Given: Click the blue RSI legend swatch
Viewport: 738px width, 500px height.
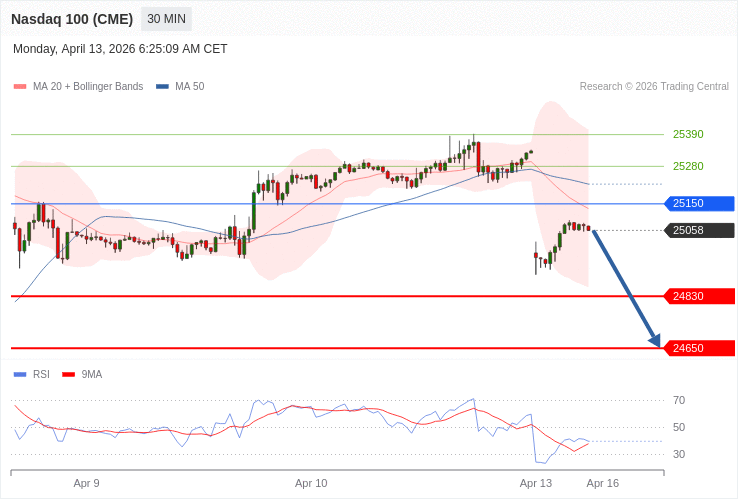Looking at the screenshot, I should pyautogui.click(x=20, y=375).
